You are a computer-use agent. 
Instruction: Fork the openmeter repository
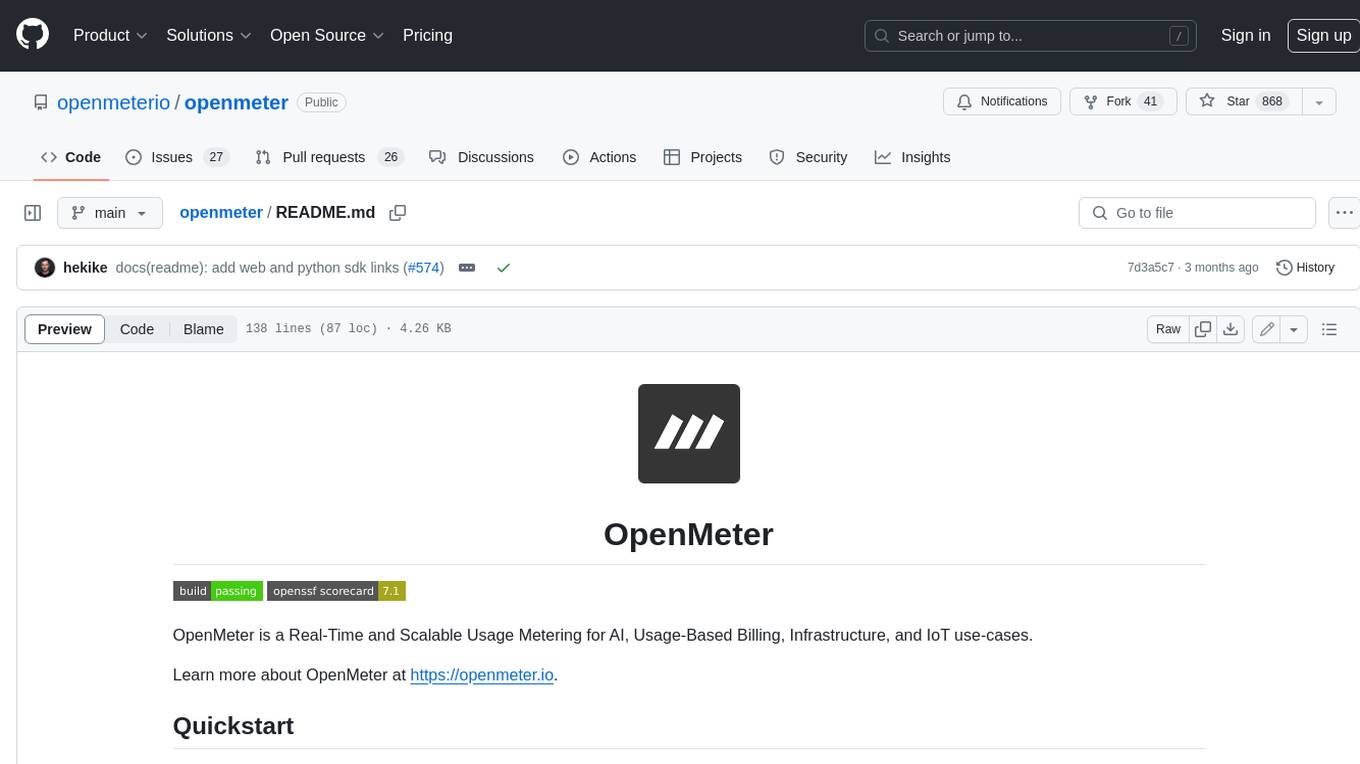pos(1123,102)
